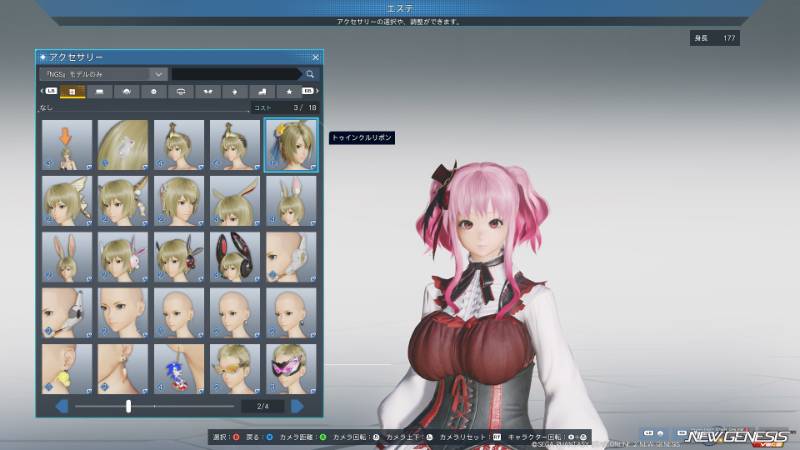Close the アクセサリー panel
800x450 pixels.
tap(315, 57)
